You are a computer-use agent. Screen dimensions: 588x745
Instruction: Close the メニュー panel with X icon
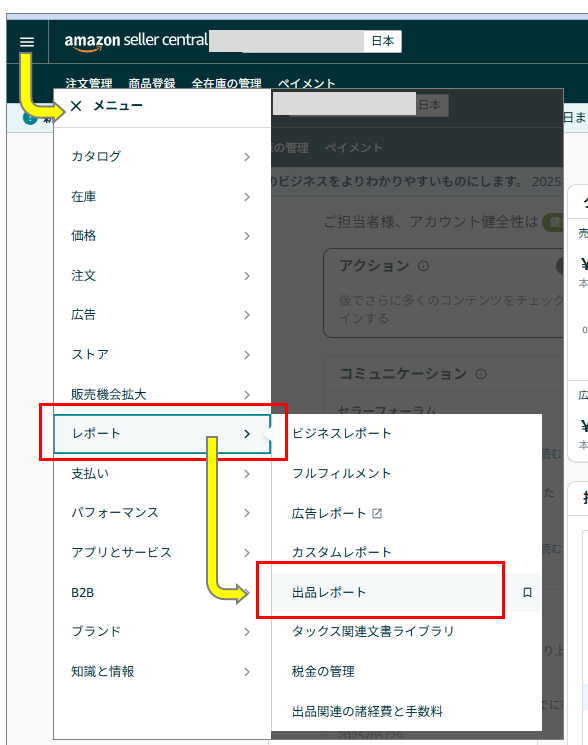[76, 106]
